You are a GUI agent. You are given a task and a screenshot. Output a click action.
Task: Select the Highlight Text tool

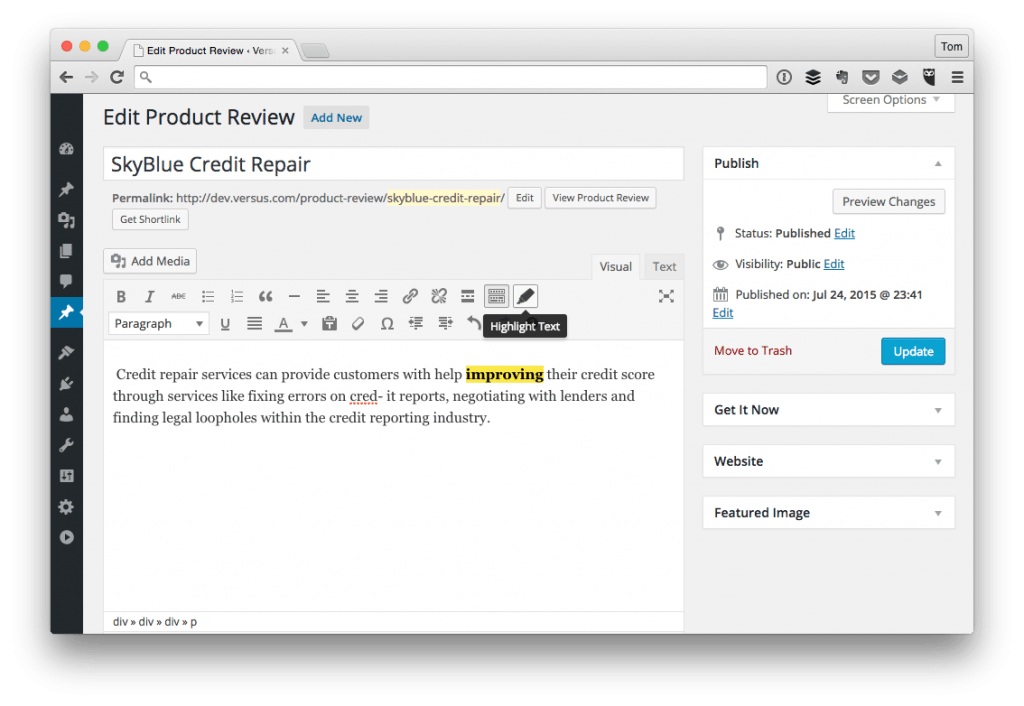525,295
